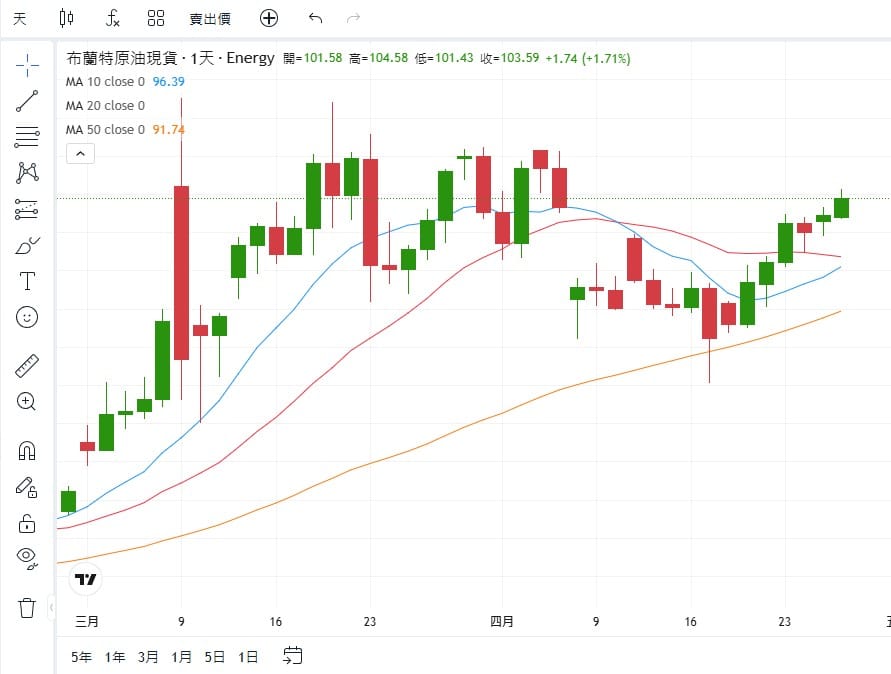The image size is (891, 674).
Task: Select the measure ruler tool
Action: (x=27, y=363)
